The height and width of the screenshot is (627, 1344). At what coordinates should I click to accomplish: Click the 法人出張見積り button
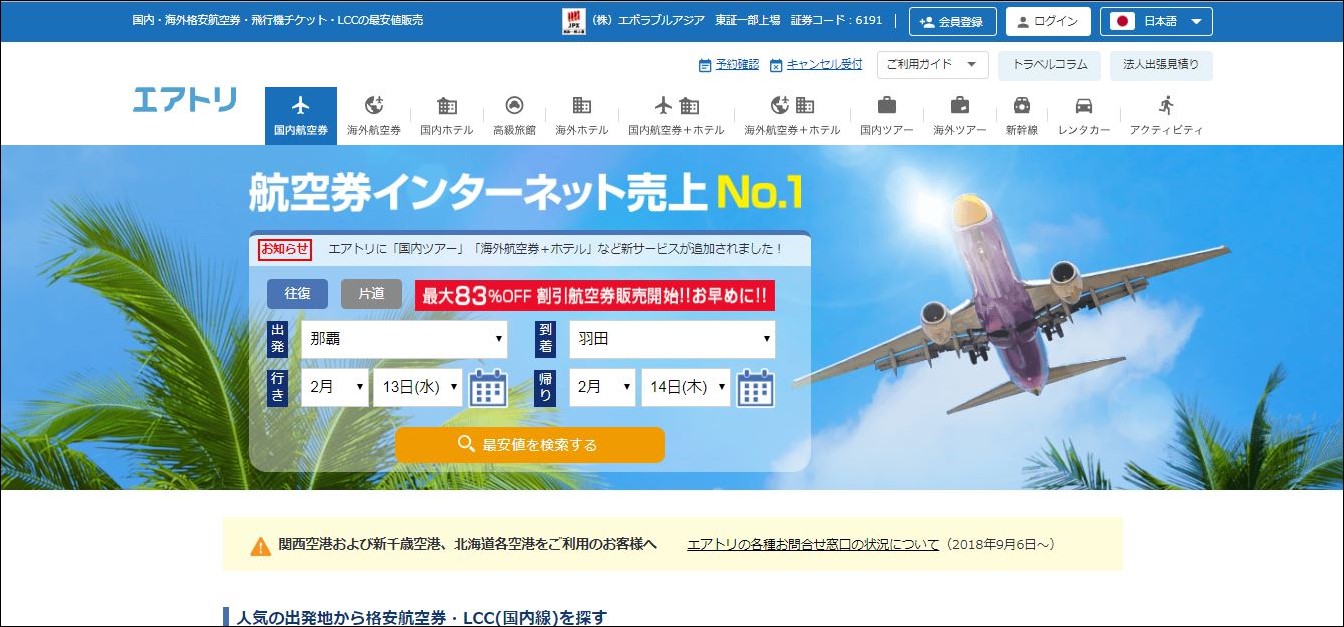tap(1161, 65)
